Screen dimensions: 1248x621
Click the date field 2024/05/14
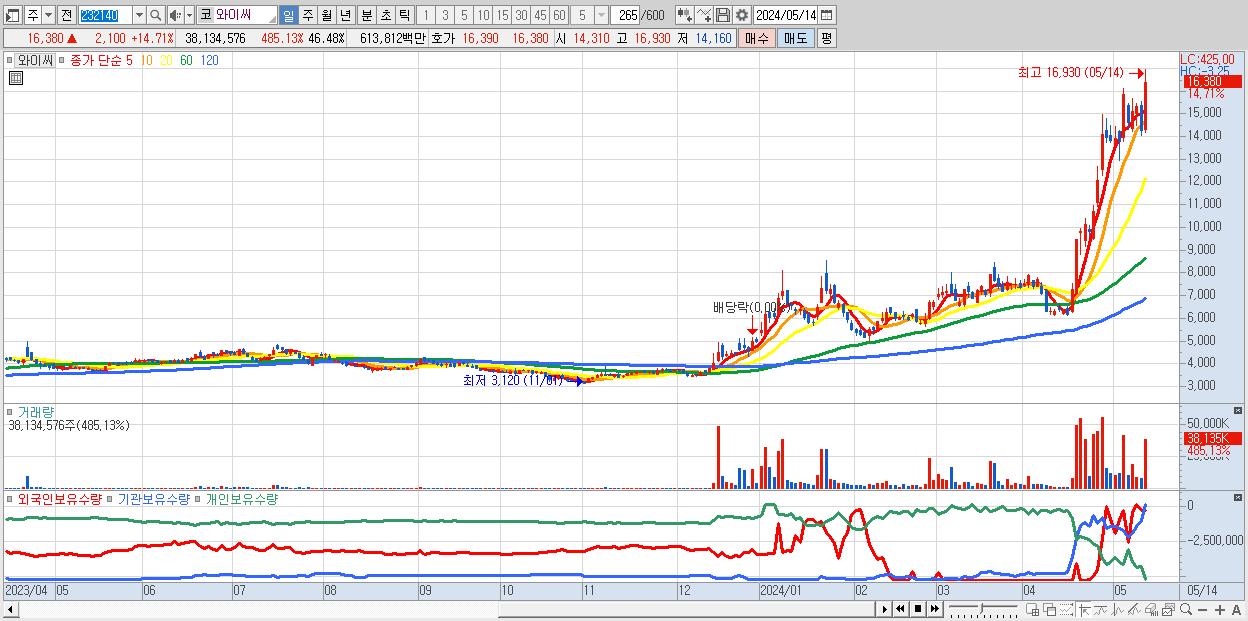point(785,15)
